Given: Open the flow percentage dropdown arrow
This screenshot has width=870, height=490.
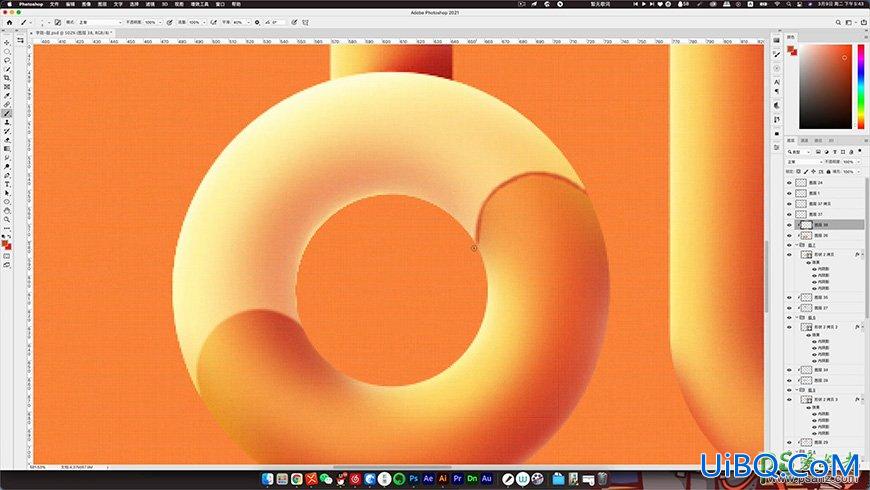Looking at the screenshot, I should (x=204, y=22).
